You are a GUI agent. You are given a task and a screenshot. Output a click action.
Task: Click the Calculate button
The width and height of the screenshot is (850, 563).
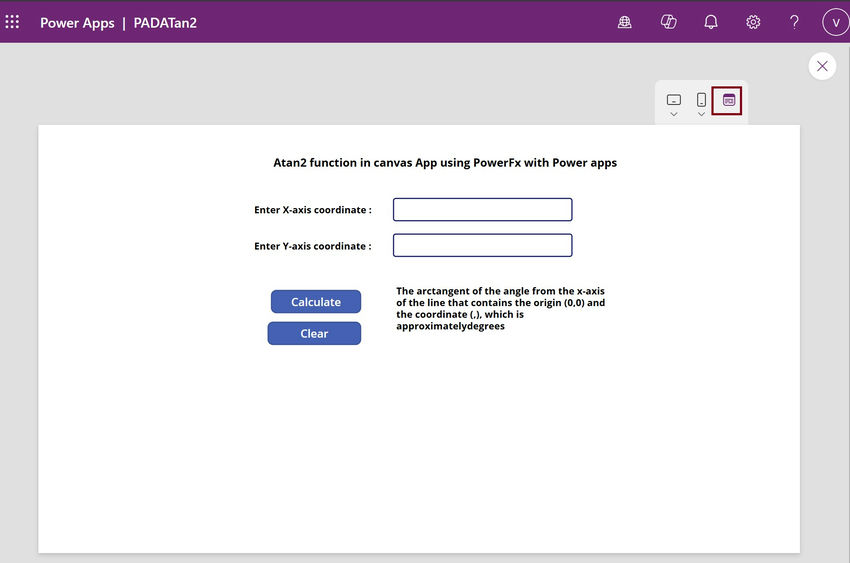click(x=316, y=302)
